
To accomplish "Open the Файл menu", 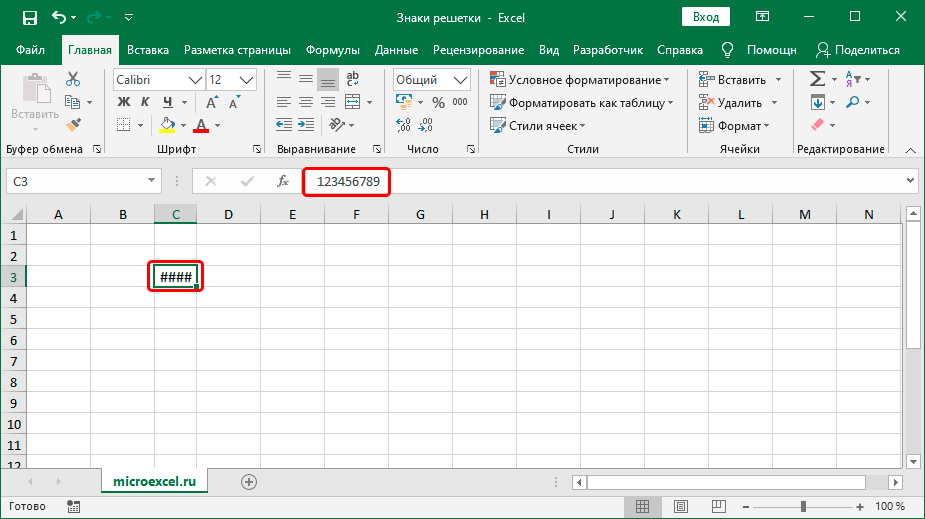I will [x=30, y=50].
